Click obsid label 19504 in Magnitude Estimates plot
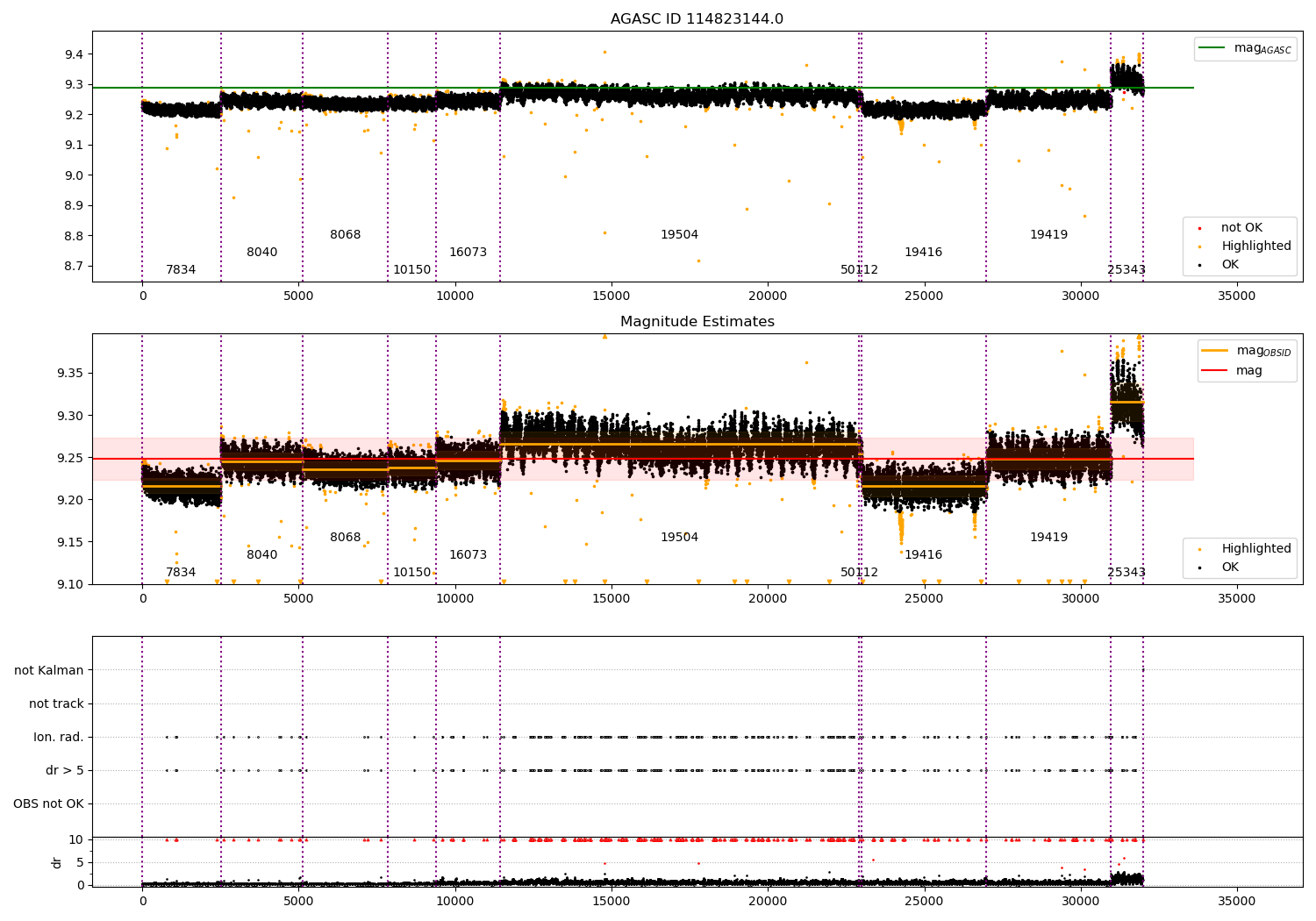This screenshot has height=921, width=1316. (679, 538)
